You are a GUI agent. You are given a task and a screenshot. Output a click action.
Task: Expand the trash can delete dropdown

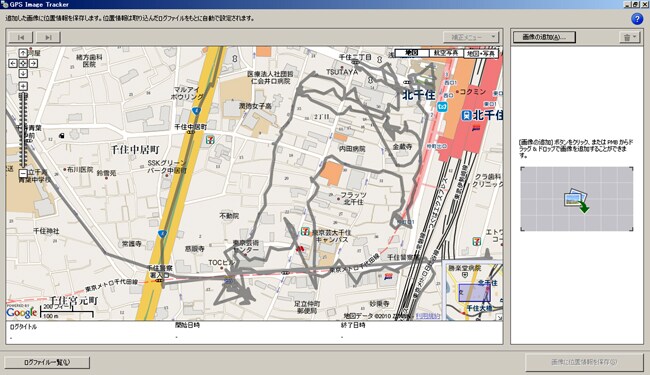click(x=630, y=37)
